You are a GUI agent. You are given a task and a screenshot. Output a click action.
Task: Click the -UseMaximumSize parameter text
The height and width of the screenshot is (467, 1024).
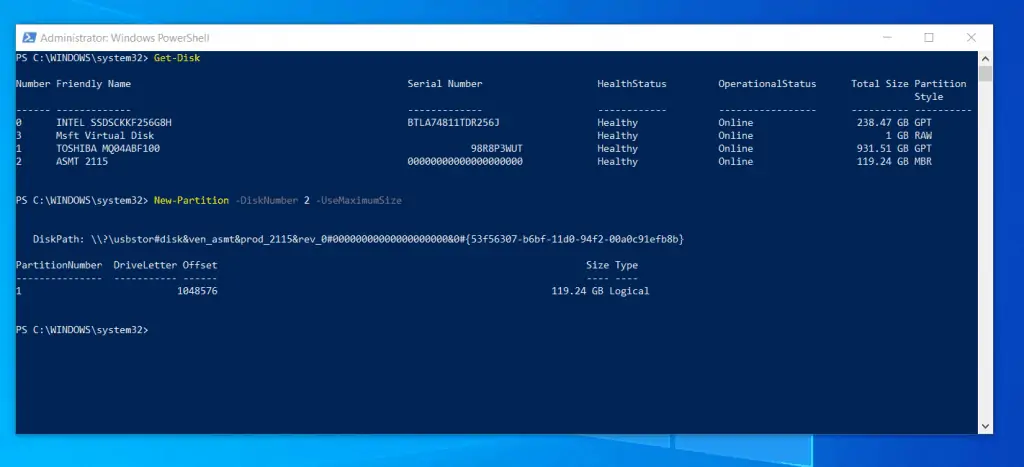359,201
